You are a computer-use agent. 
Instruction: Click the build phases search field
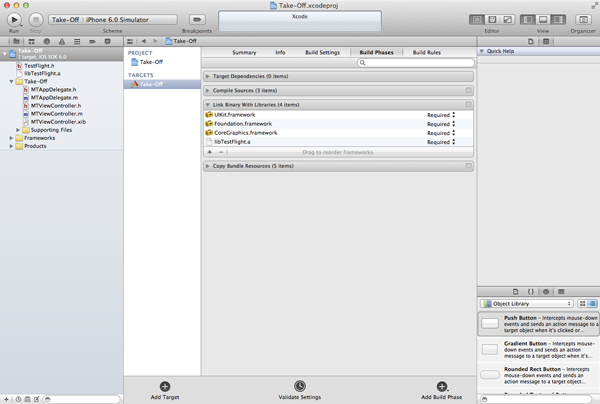pos(416,63)
